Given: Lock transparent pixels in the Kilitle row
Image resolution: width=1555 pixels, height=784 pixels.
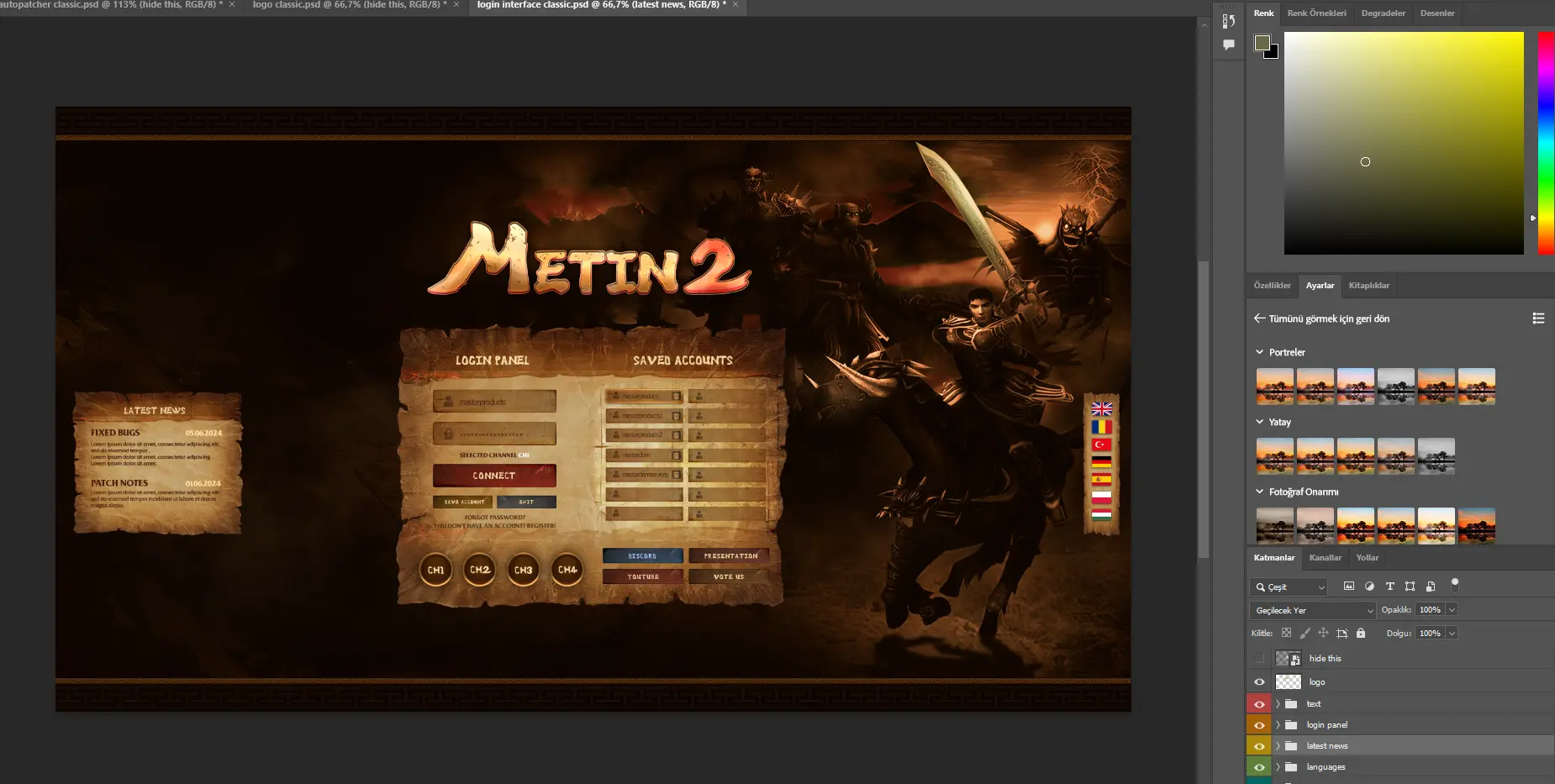Looking at the screenshot, I should tap(1287, 633).
